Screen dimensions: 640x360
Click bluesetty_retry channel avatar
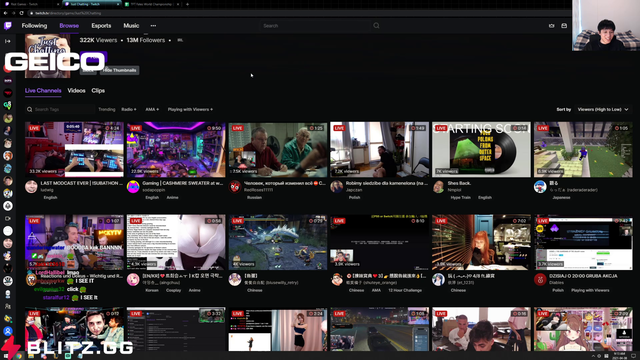(x=235, y=280)
